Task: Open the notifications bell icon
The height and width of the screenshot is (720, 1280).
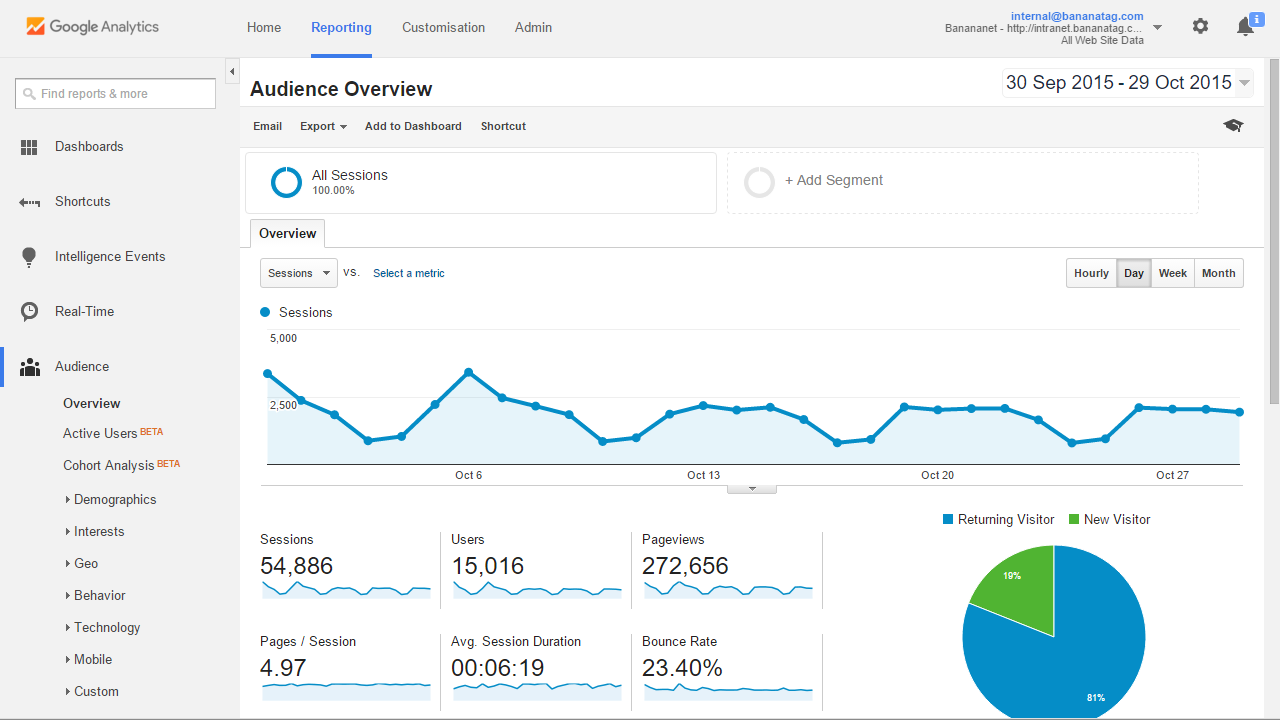Action: click(x=1245, y=27)
